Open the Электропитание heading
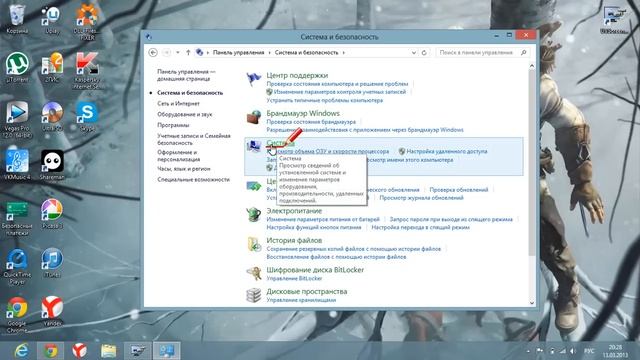The image size is (640, 360). click(294, 211)
